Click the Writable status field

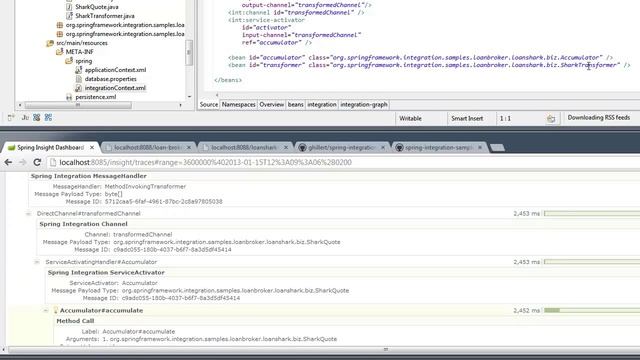pyautogui.click(x=410, y=118)
